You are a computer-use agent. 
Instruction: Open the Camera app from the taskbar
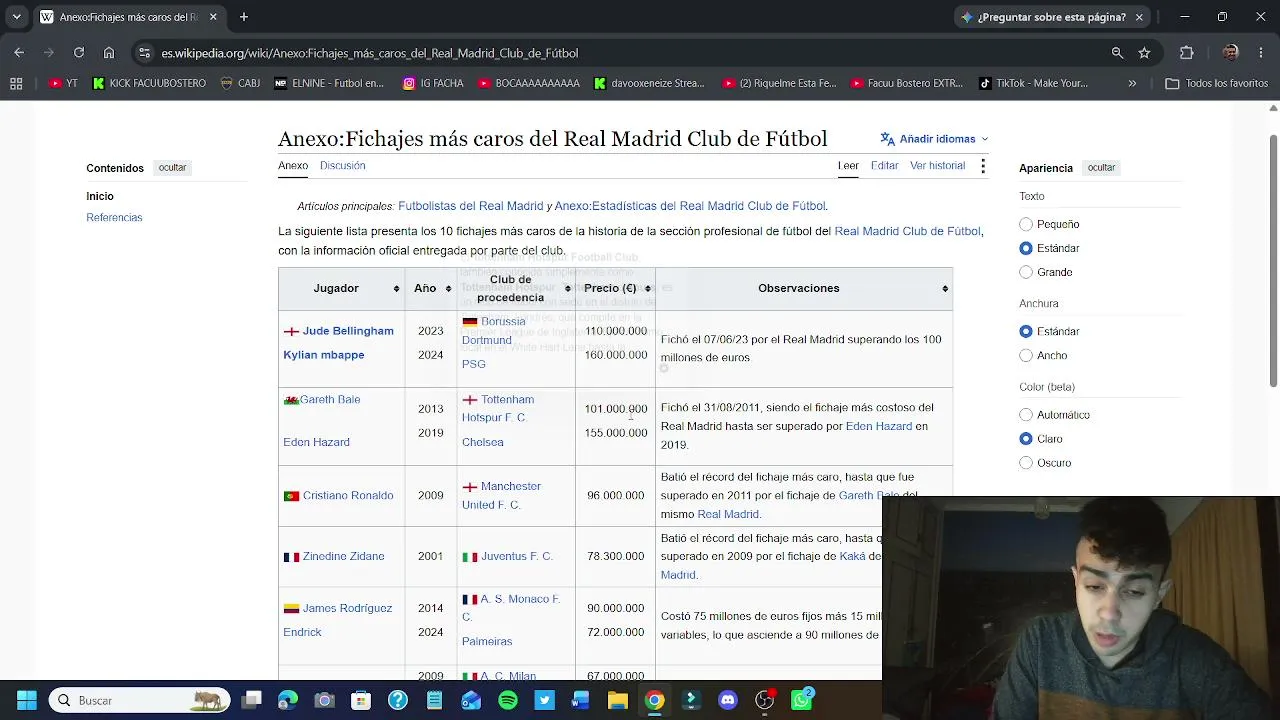[x=324, y=700]
